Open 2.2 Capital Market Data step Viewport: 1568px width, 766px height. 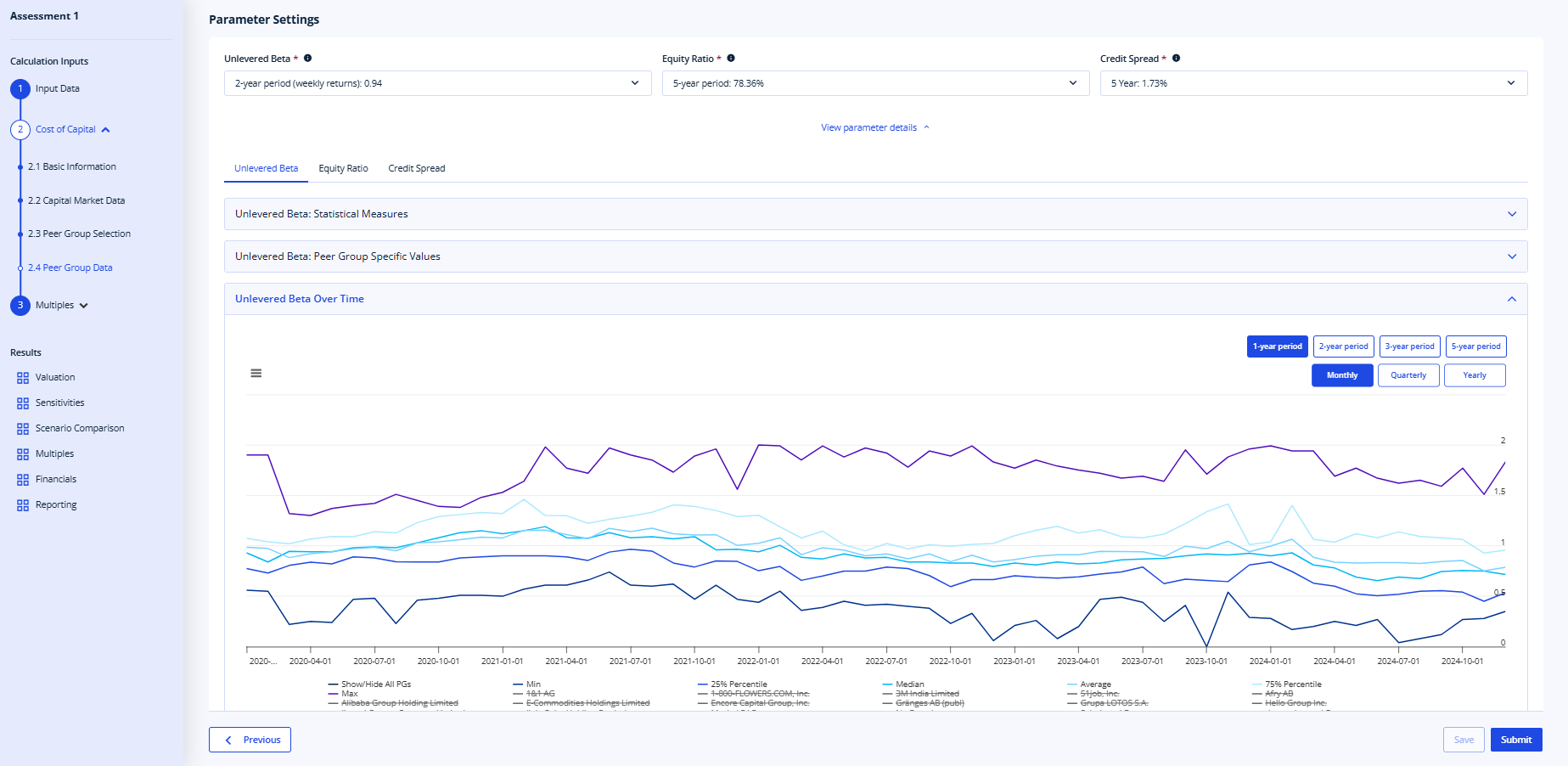click(x=76, y=200)
